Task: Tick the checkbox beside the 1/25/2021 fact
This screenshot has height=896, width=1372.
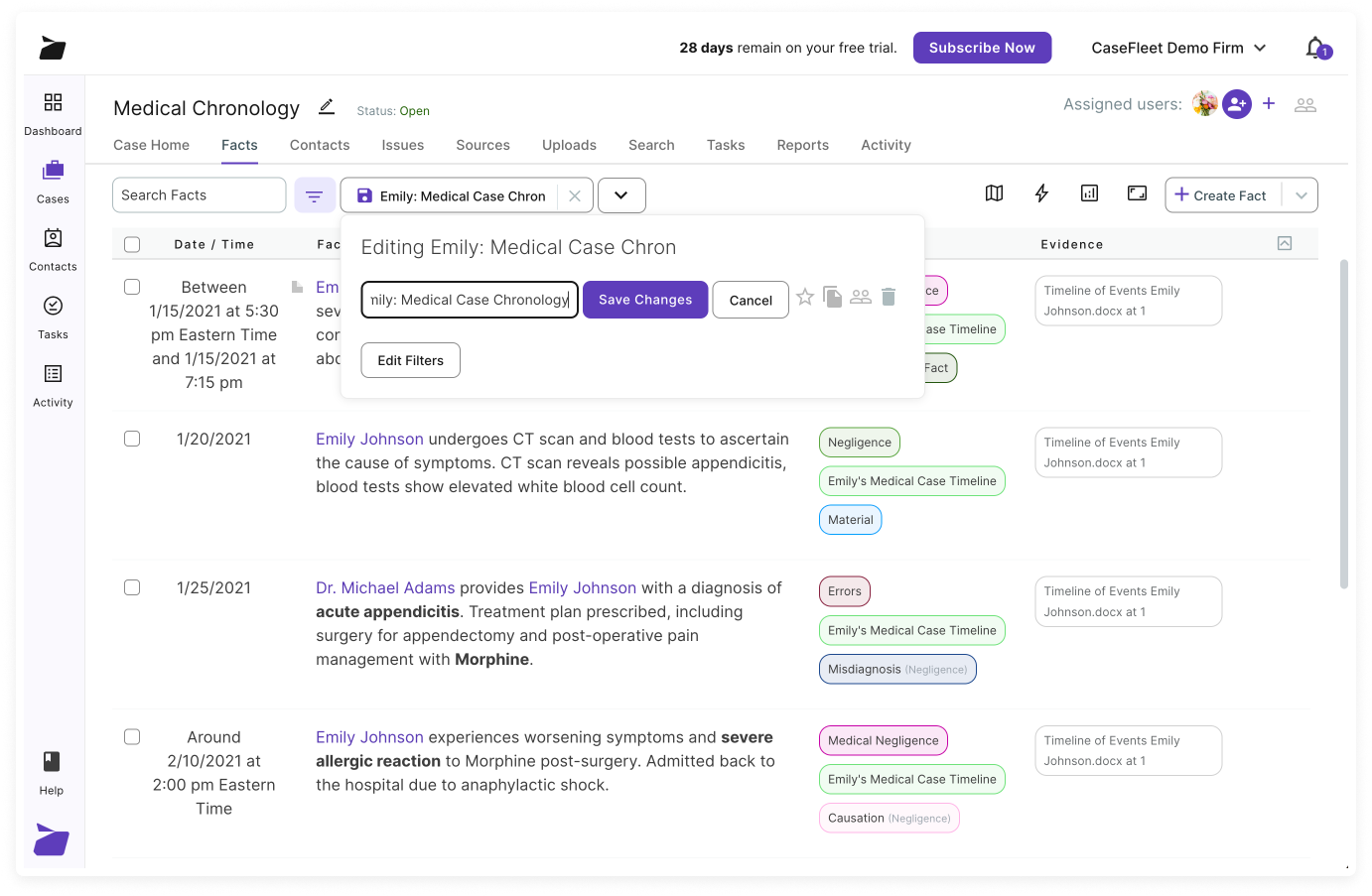Action: (132, 586)
